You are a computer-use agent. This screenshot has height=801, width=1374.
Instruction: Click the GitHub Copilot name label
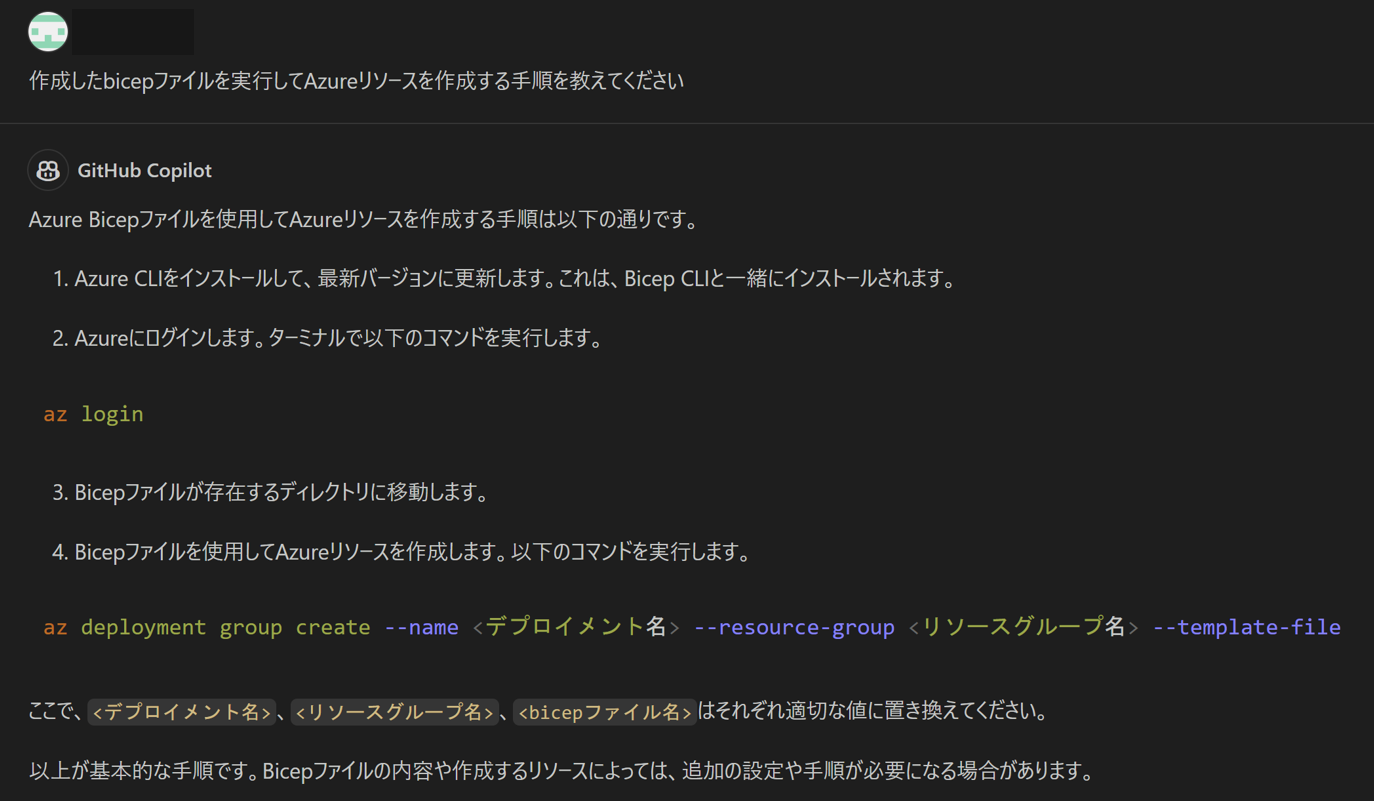[x=144, y=170]
